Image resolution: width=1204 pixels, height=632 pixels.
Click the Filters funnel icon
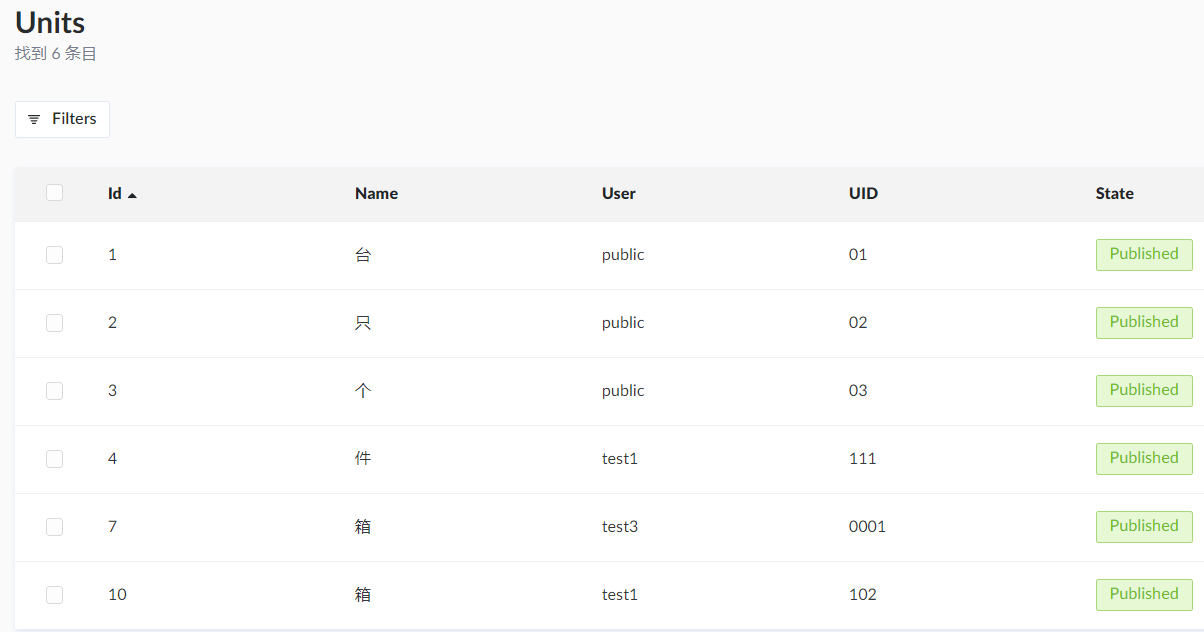coord(35,119)
